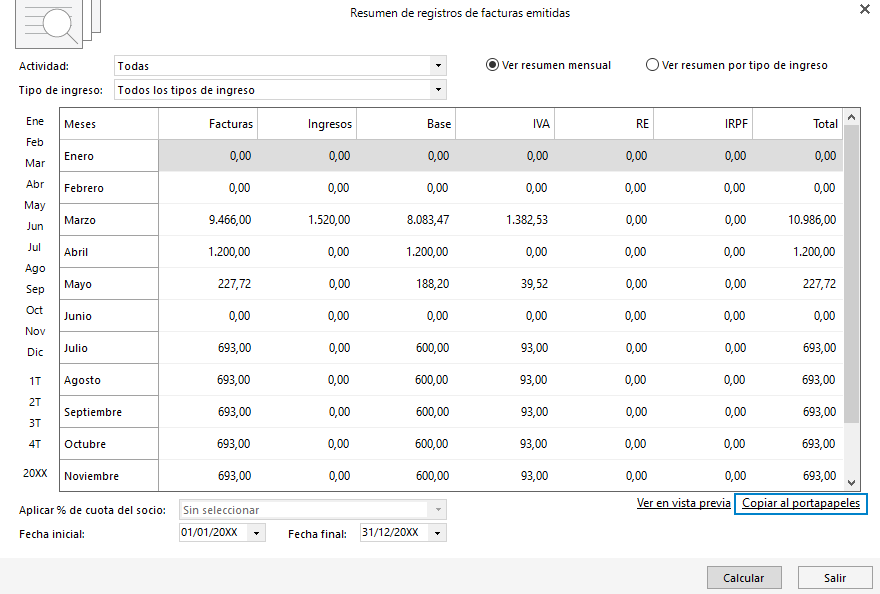
Task: Open Ver en vista previa link
Action: 683,503
